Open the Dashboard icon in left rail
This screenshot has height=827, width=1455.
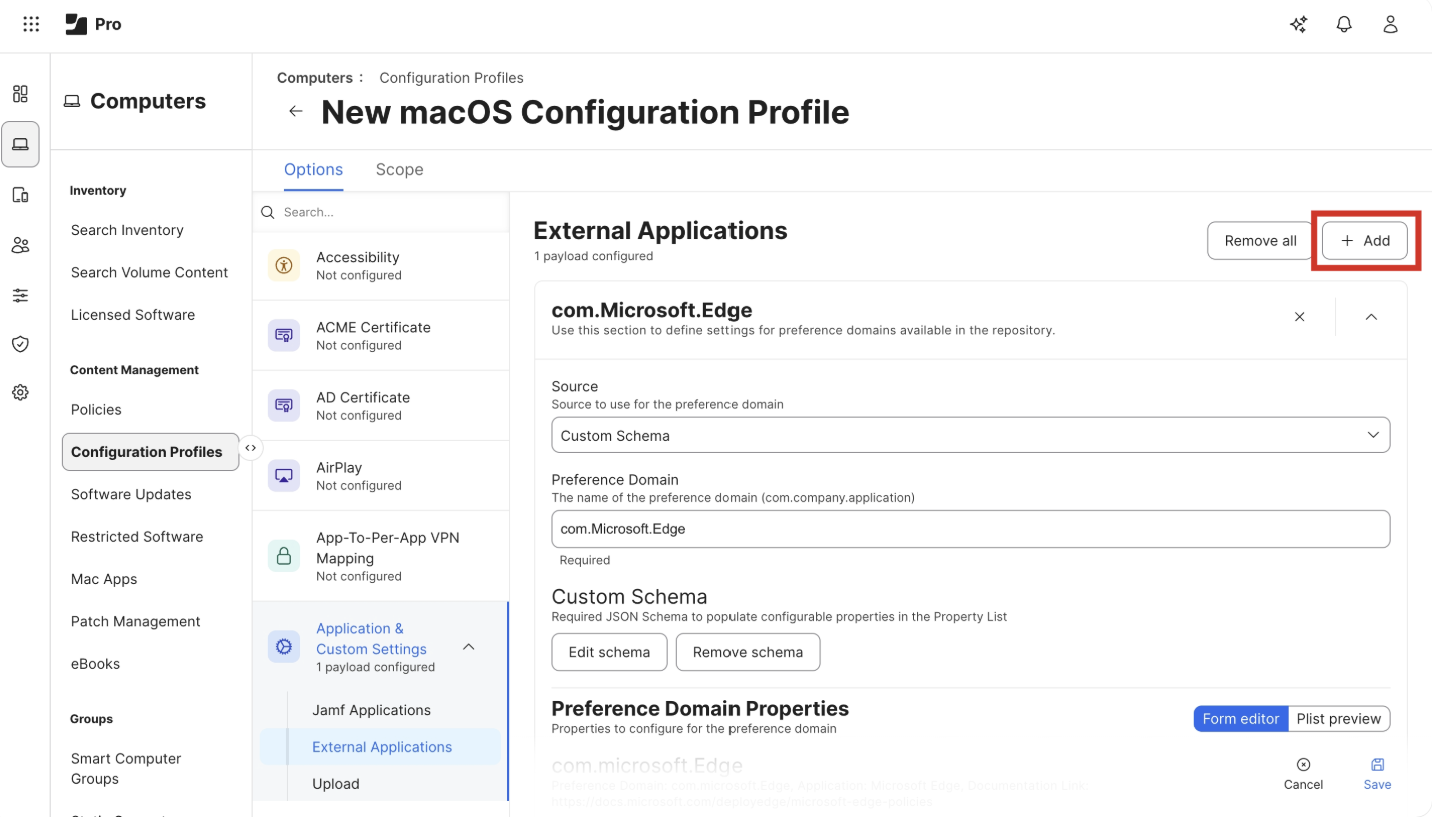tap(20, 94)
